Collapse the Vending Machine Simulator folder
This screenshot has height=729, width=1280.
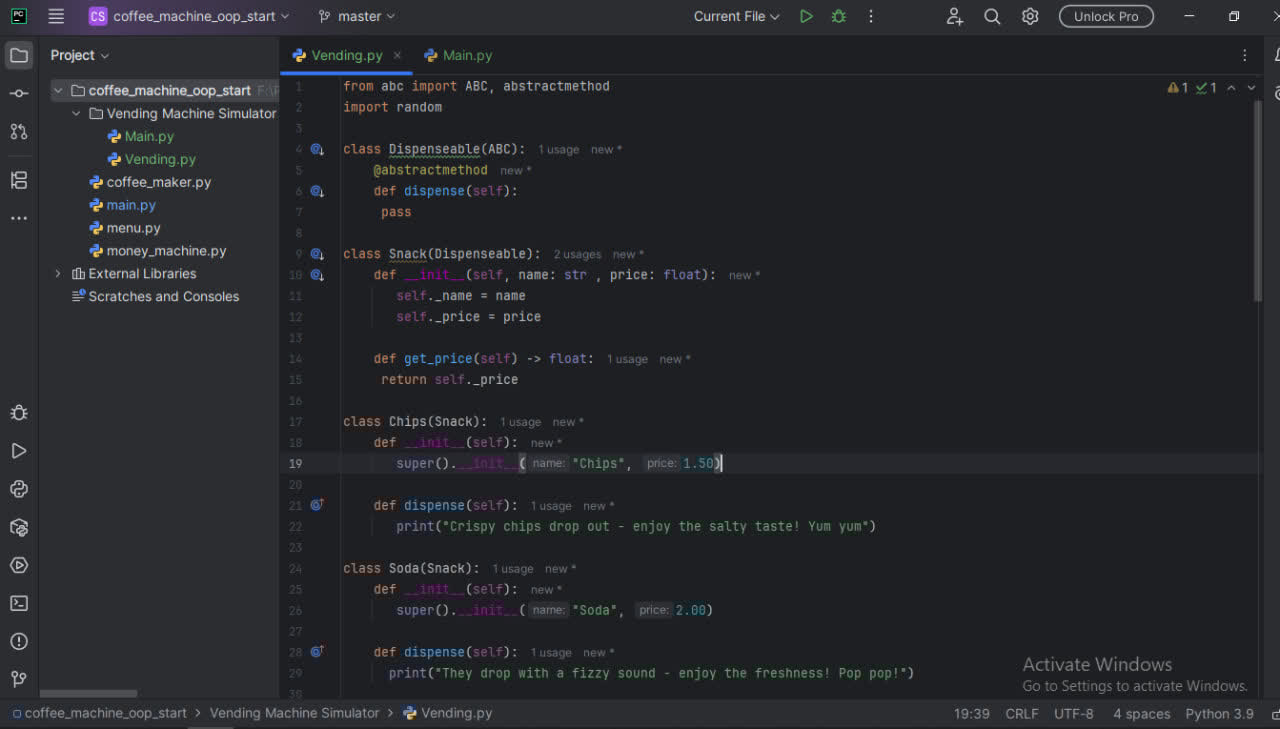coord(76,114)
